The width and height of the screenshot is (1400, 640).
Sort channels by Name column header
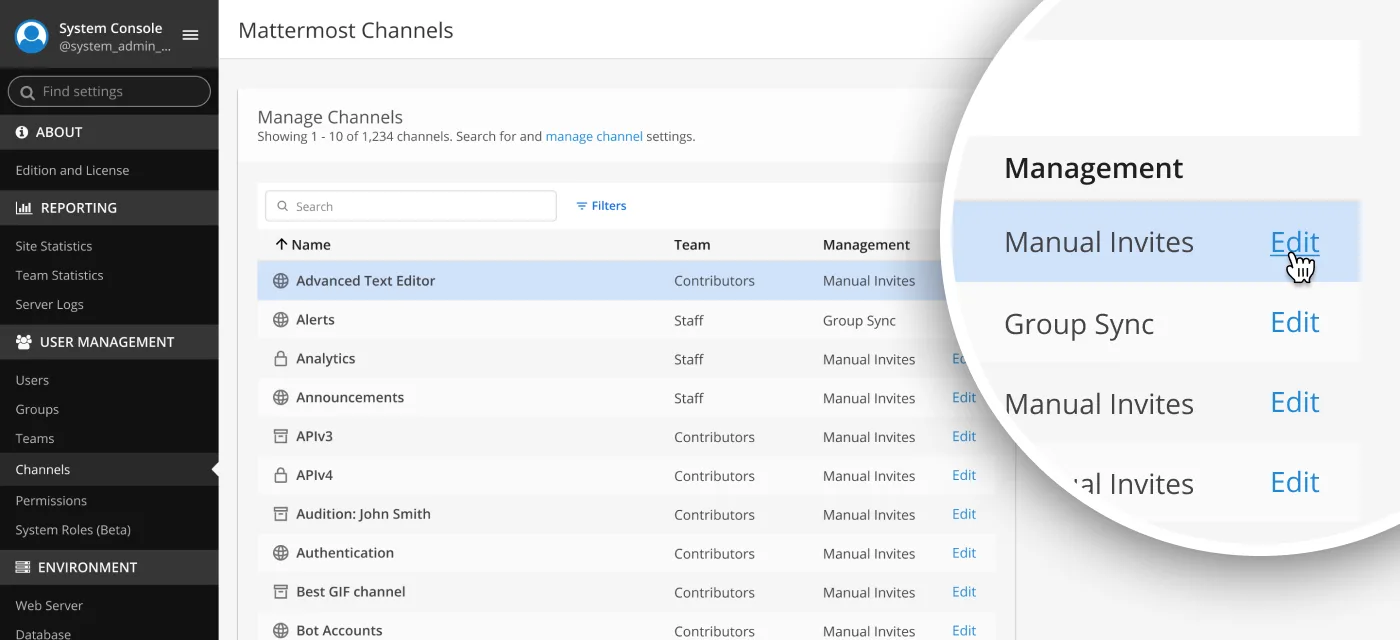(311, 244)
